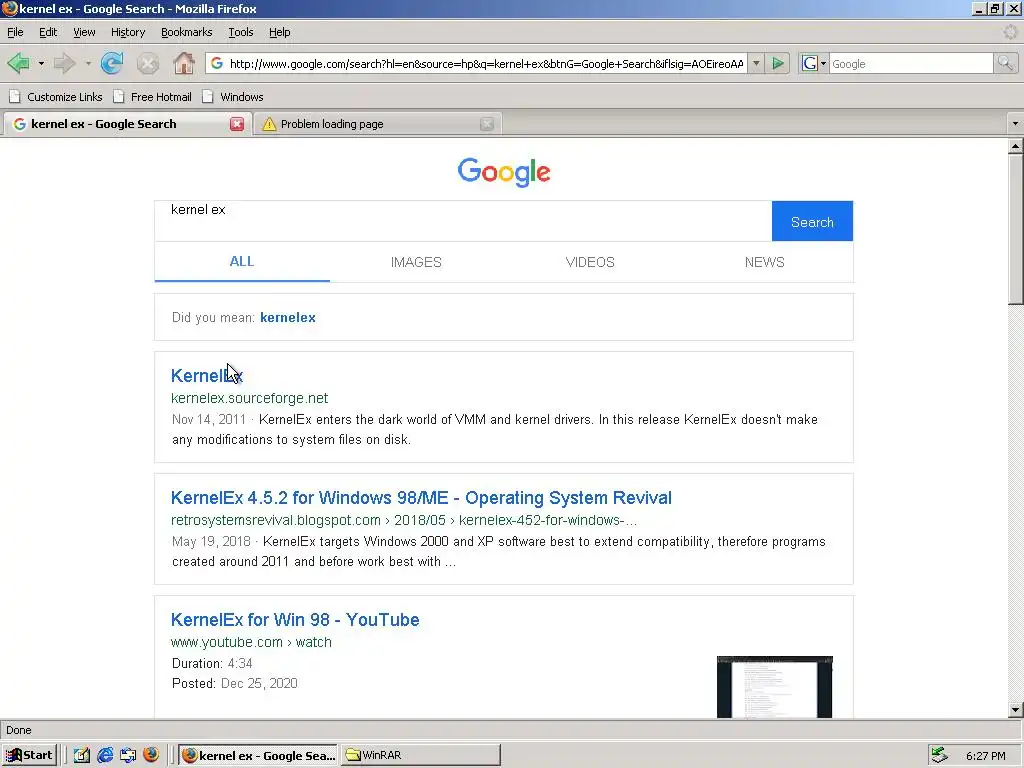
Task: Switch to the NEWS results tab
Action: pos(765,262)
